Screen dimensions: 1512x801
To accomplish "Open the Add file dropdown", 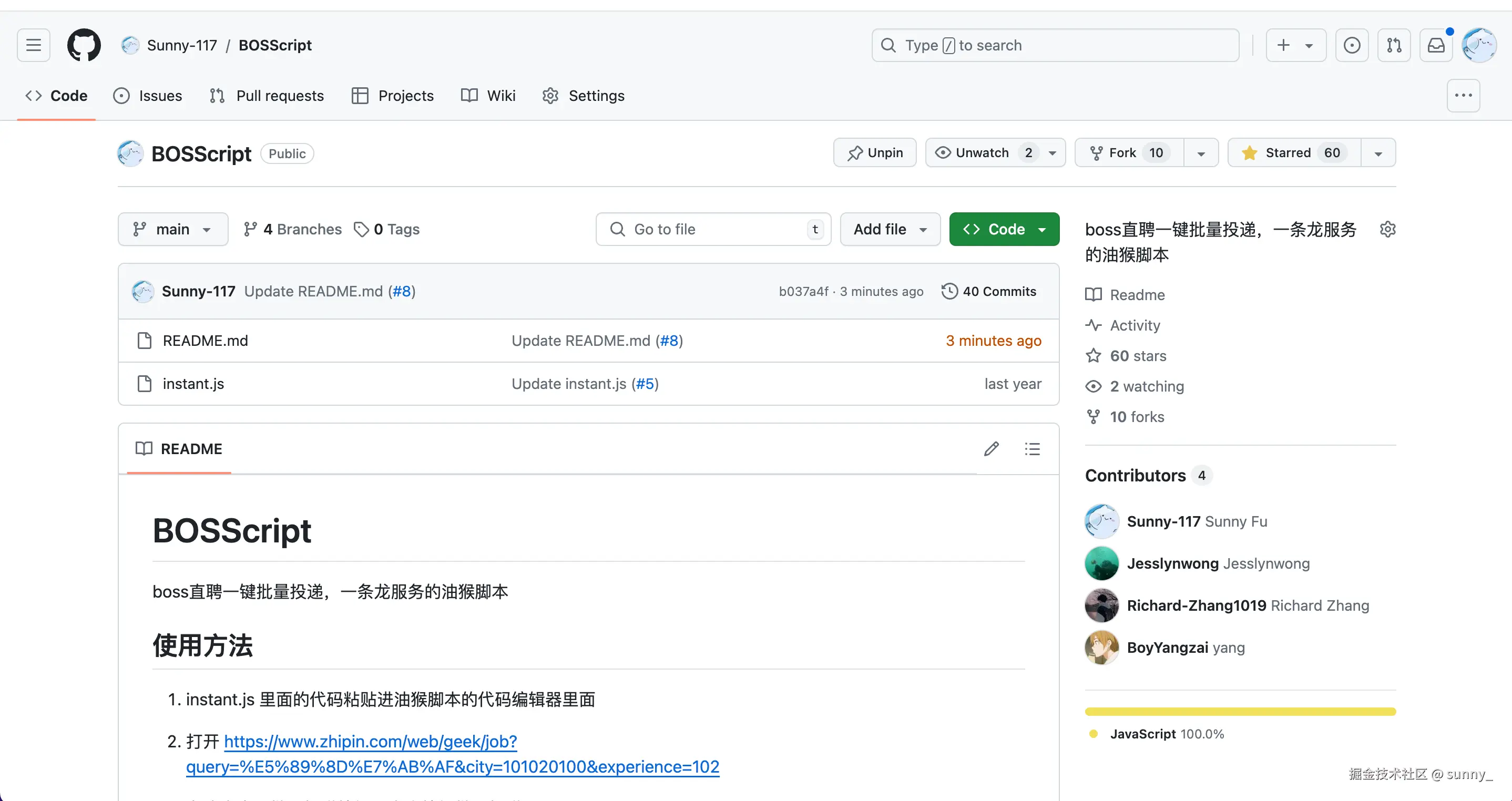I will click(x=890, y=230).
